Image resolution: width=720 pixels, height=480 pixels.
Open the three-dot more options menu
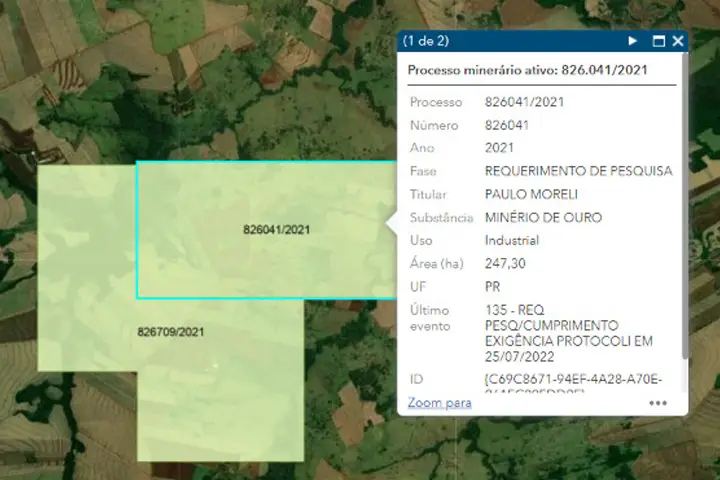[657, 403]
